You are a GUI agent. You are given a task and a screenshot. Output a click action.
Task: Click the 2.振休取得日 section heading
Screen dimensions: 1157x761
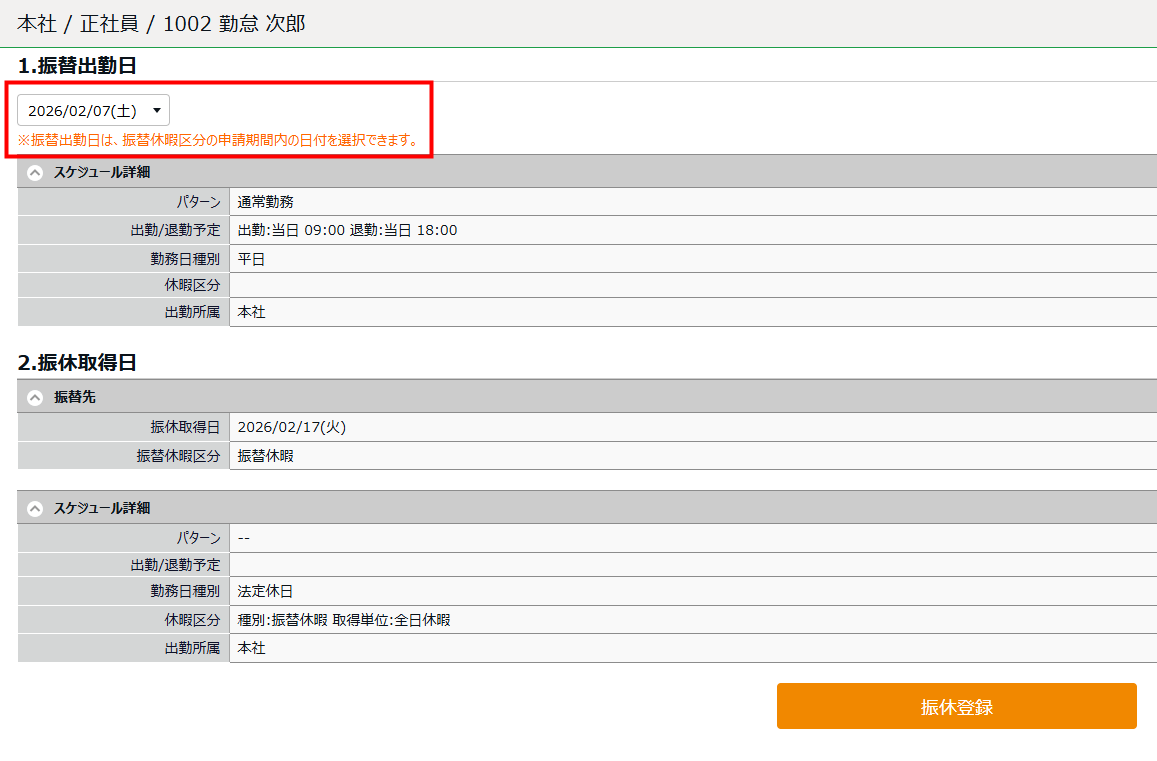77,363
